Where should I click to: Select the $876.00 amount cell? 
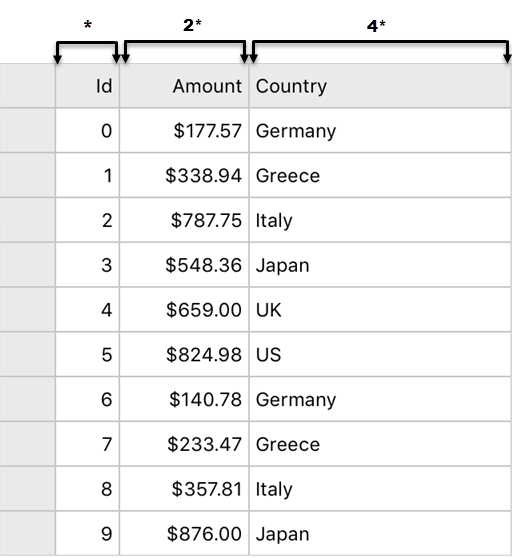click(x=184, y=533)
